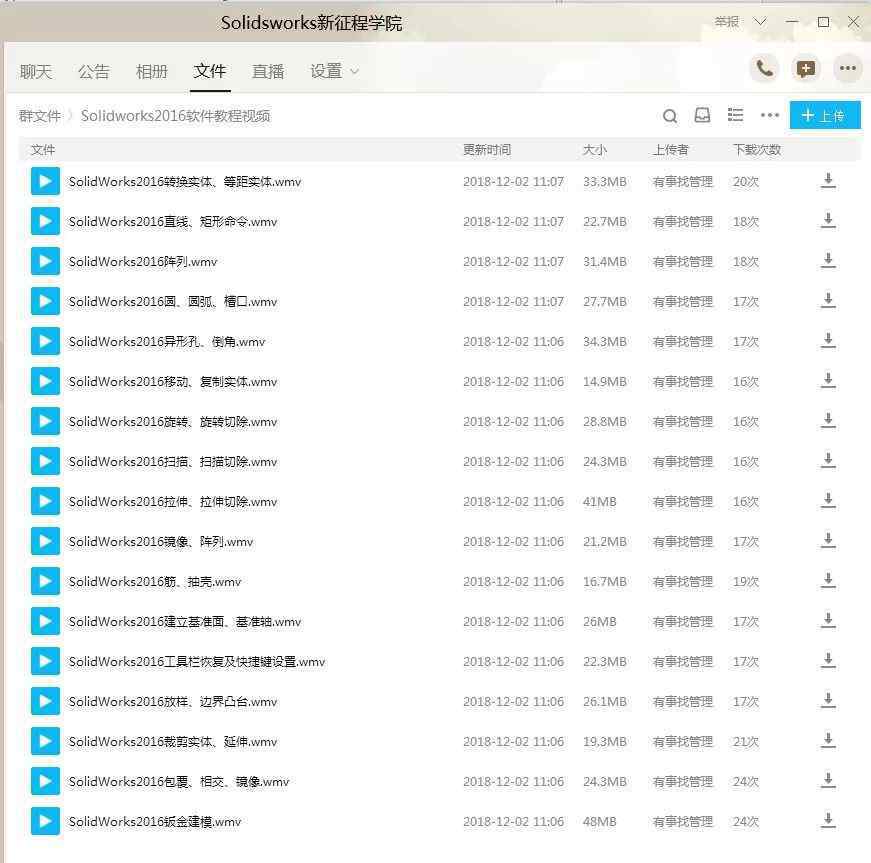Click file name SolidWorks2016工具栏恢复及快捷键设置.wmv

(x=197, y=661)
